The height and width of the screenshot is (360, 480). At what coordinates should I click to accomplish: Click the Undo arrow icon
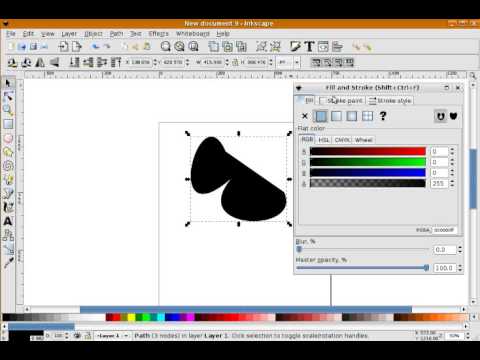tap(96, 47)
